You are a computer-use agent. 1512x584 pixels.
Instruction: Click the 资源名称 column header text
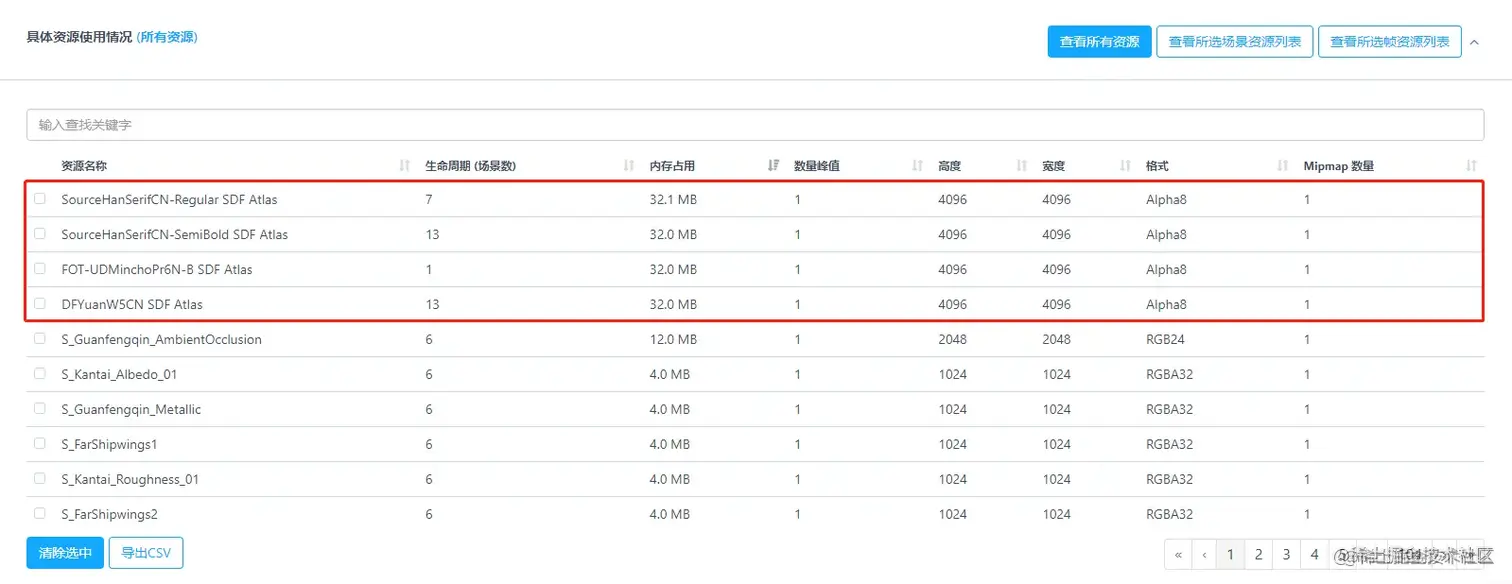84,166
